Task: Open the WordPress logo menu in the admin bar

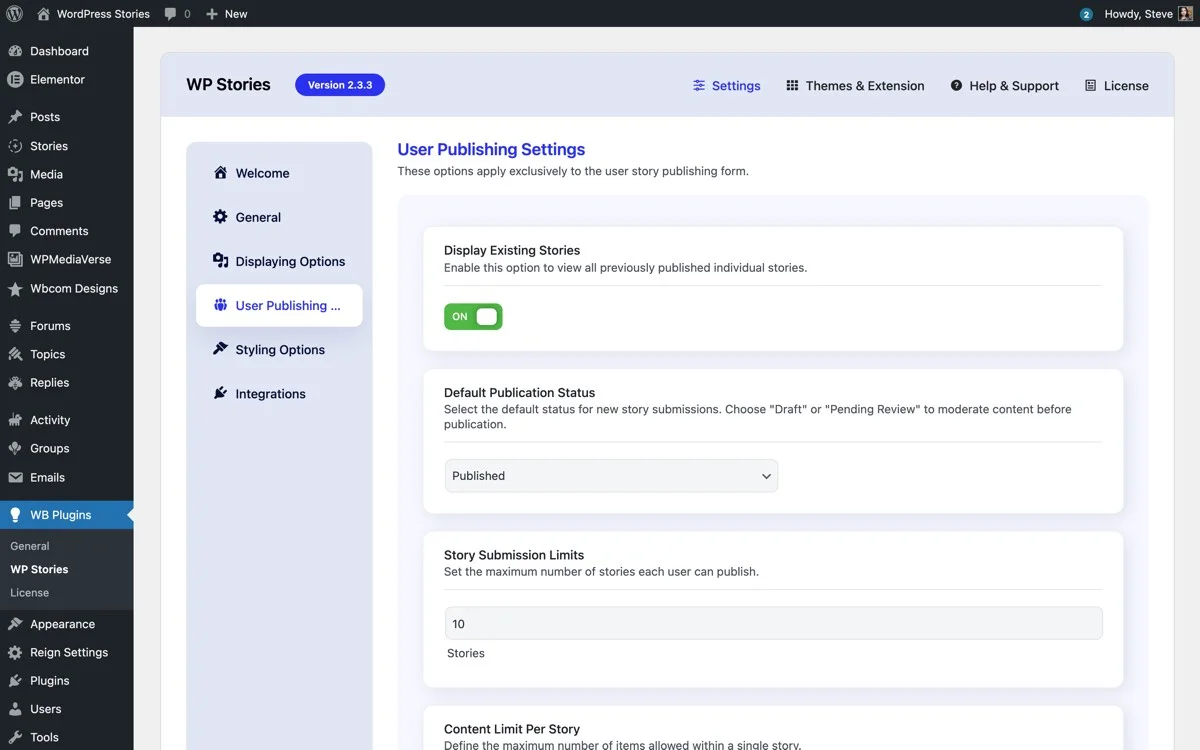Action: click(11, 13)
